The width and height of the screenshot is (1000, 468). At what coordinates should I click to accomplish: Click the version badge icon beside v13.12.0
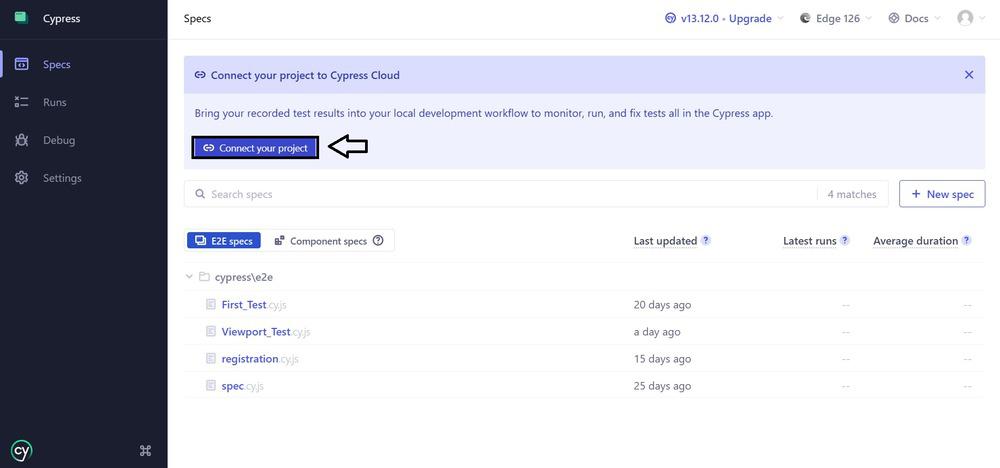tap(670, 18)
